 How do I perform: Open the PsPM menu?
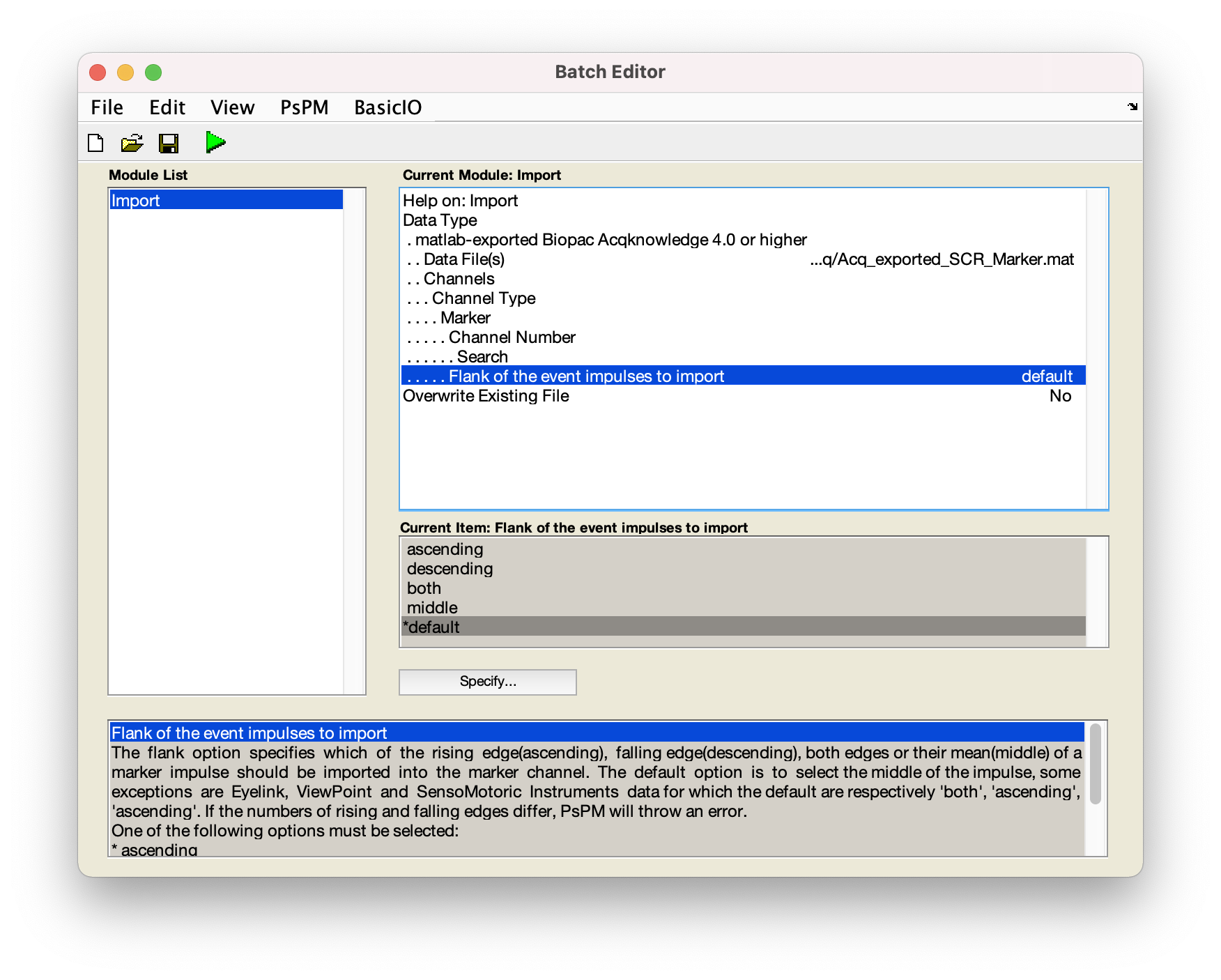click(x=305, y=107)
